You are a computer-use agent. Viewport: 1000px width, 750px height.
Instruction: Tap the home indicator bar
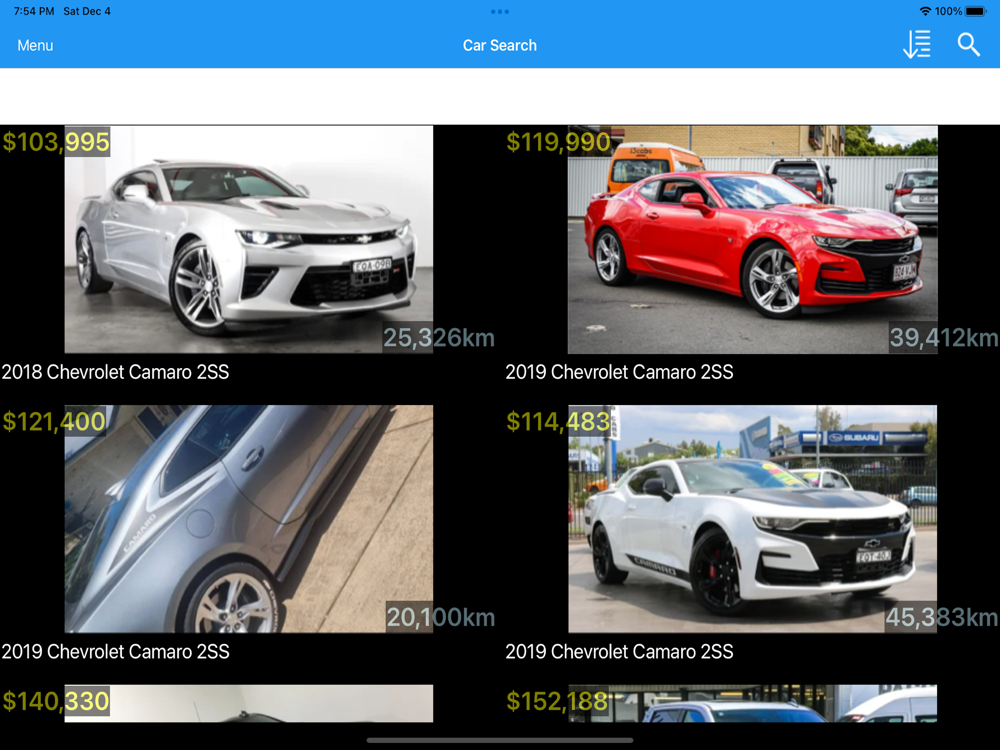(x=500, y=740)
